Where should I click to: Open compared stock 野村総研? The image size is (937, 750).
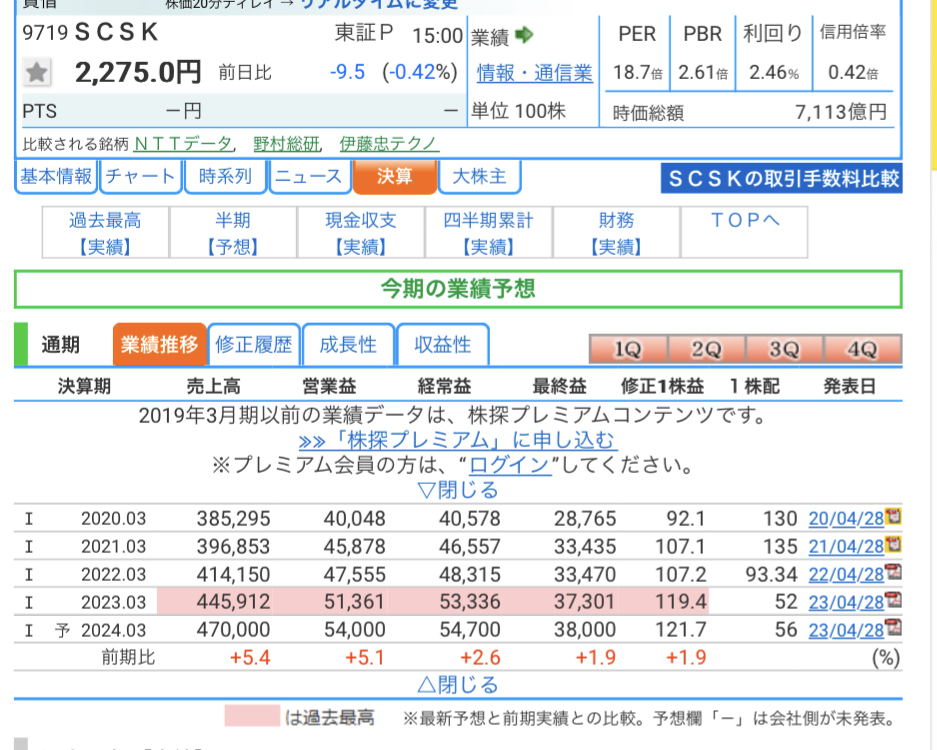point(287,144)
